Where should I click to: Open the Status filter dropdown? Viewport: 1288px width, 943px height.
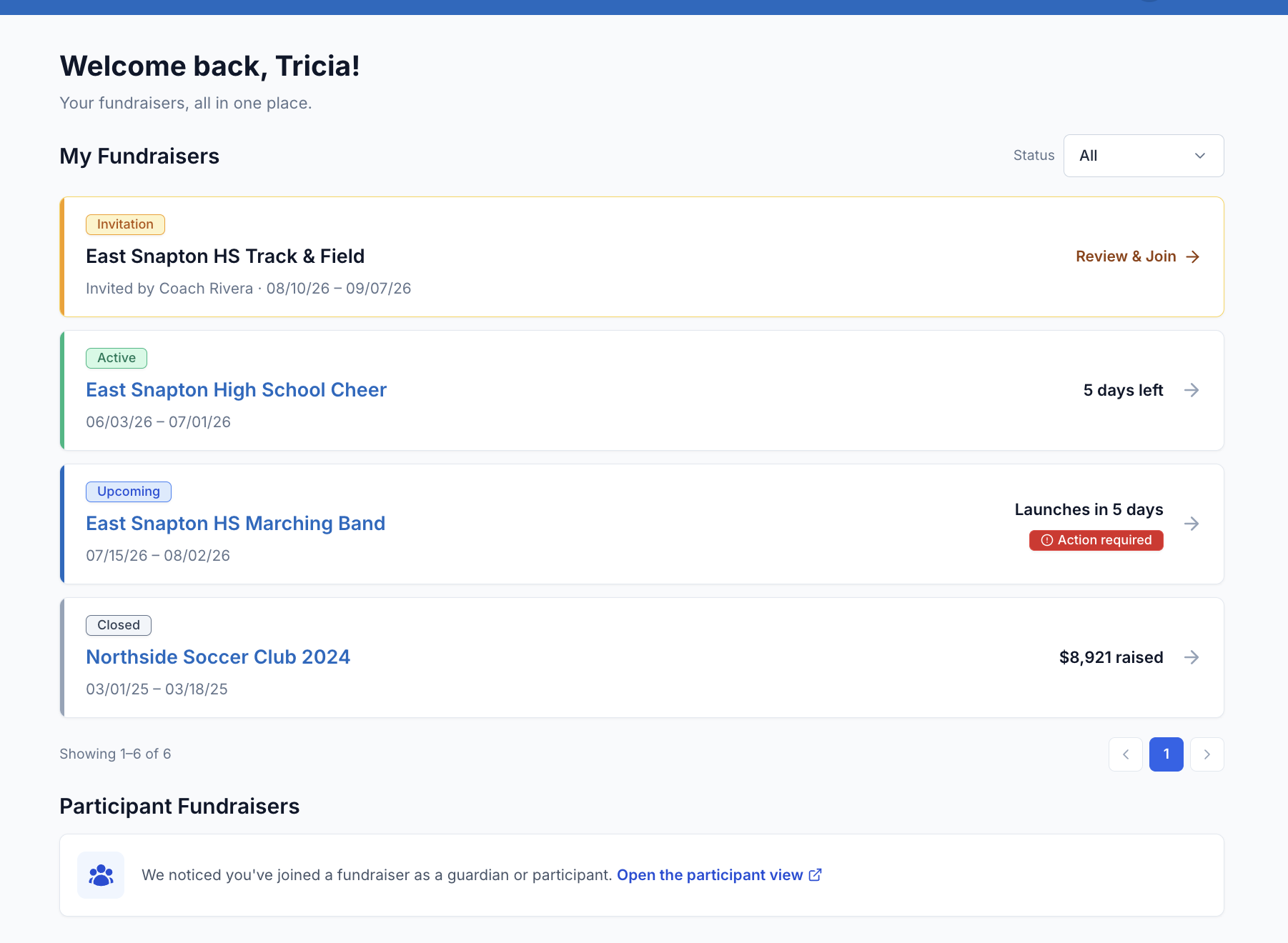point(1144,156)
